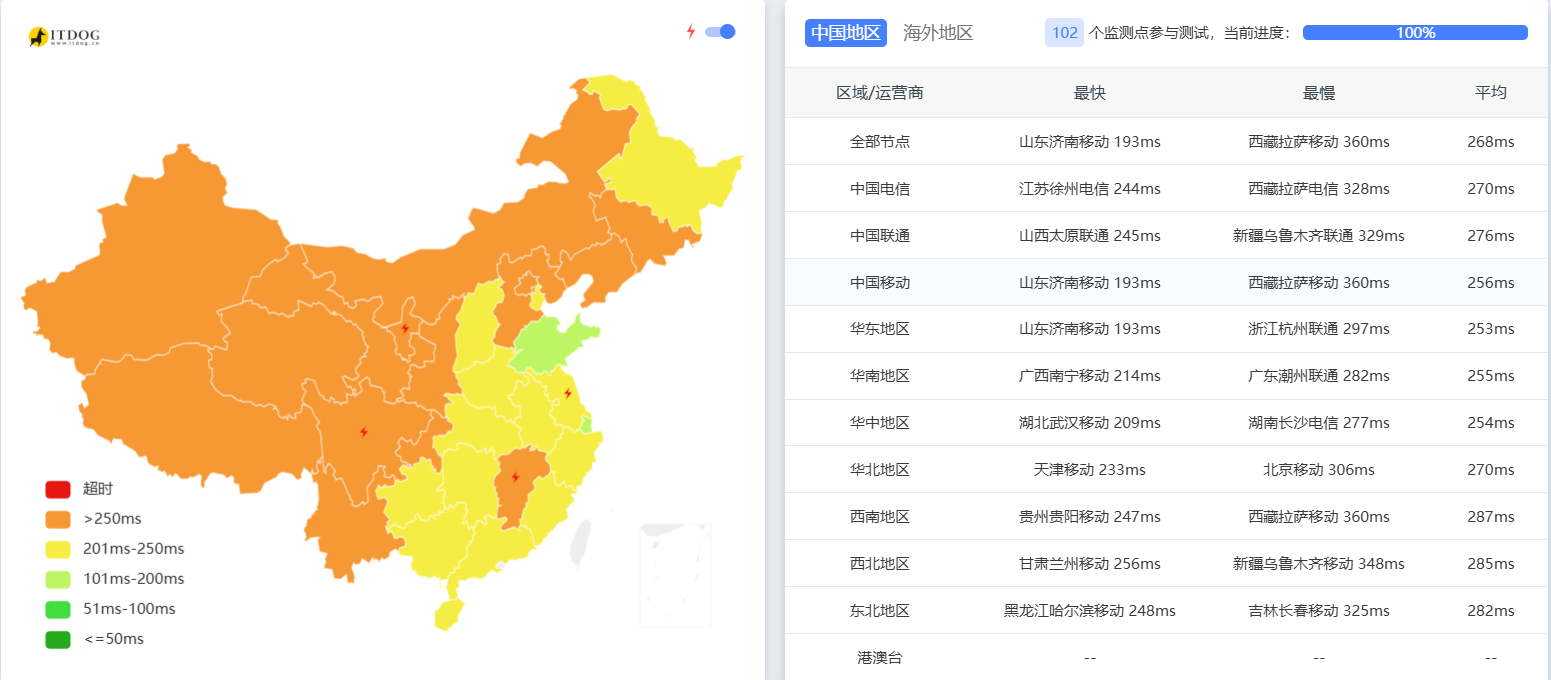Click 甘肃兰州移动 256ms cell
The height and width of the screenshot is (680, 1551).
1090,564
